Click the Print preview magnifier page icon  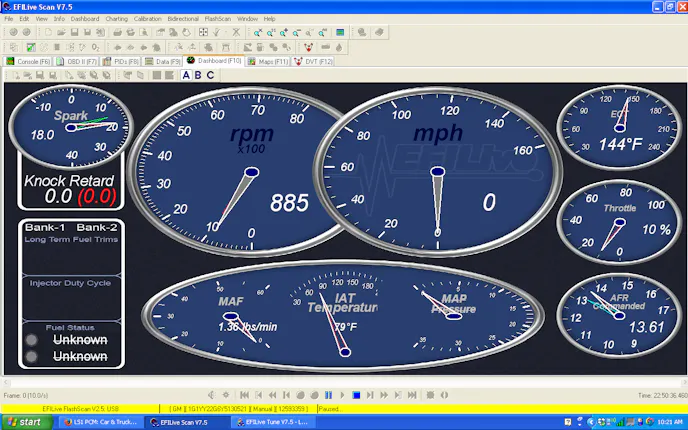click(x=143, y=32)
